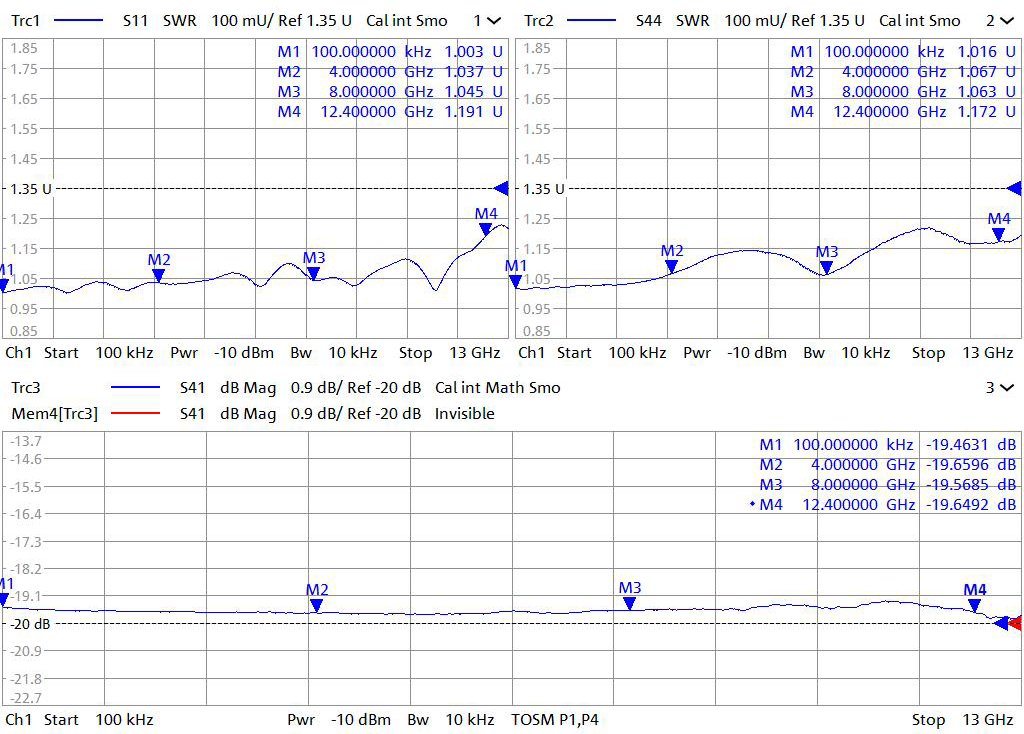Activate the Mem4[Trc3] memory trace label

coord(54,413)
